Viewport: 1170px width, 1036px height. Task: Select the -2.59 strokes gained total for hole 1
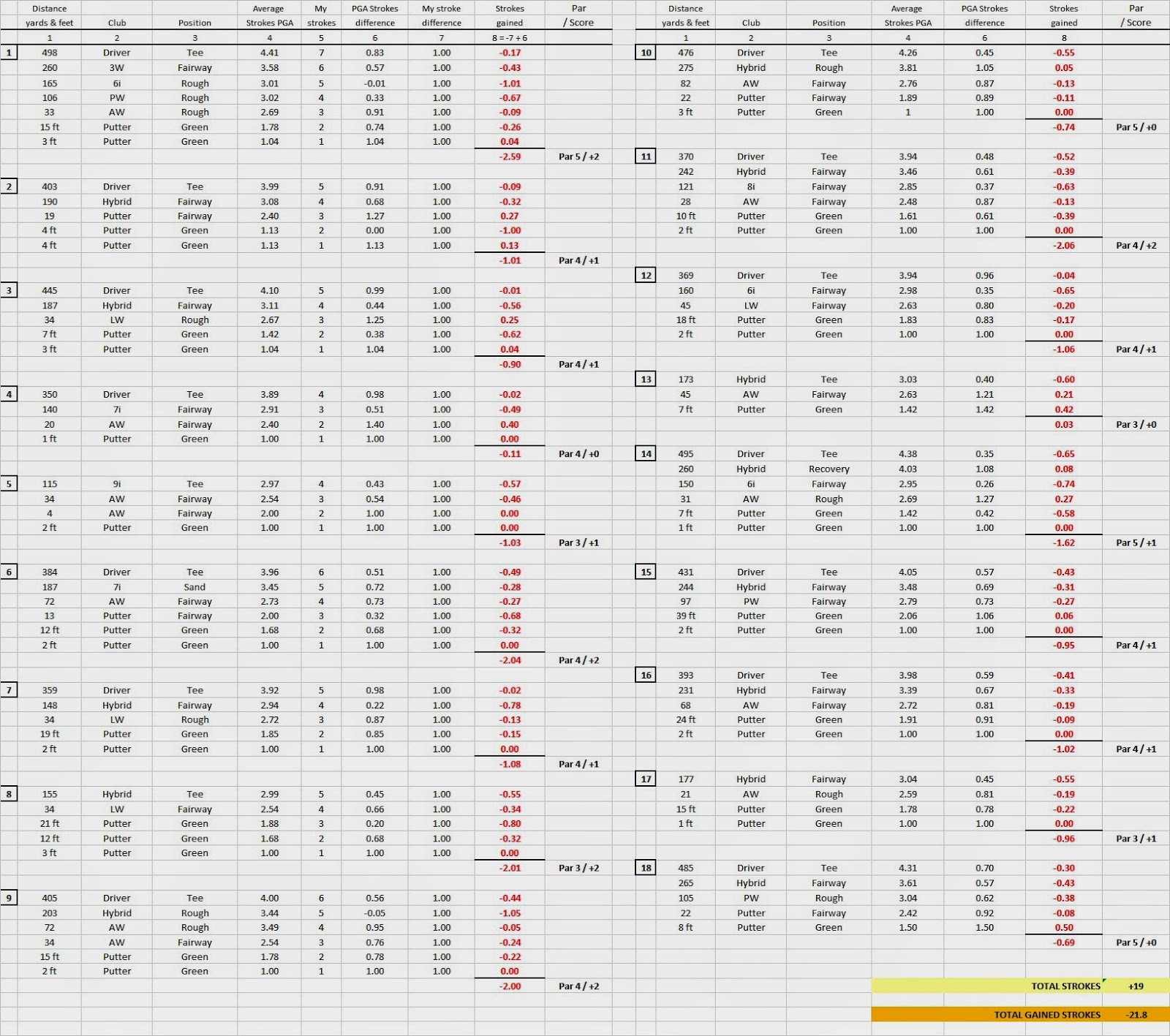click(x=510, y=156)
